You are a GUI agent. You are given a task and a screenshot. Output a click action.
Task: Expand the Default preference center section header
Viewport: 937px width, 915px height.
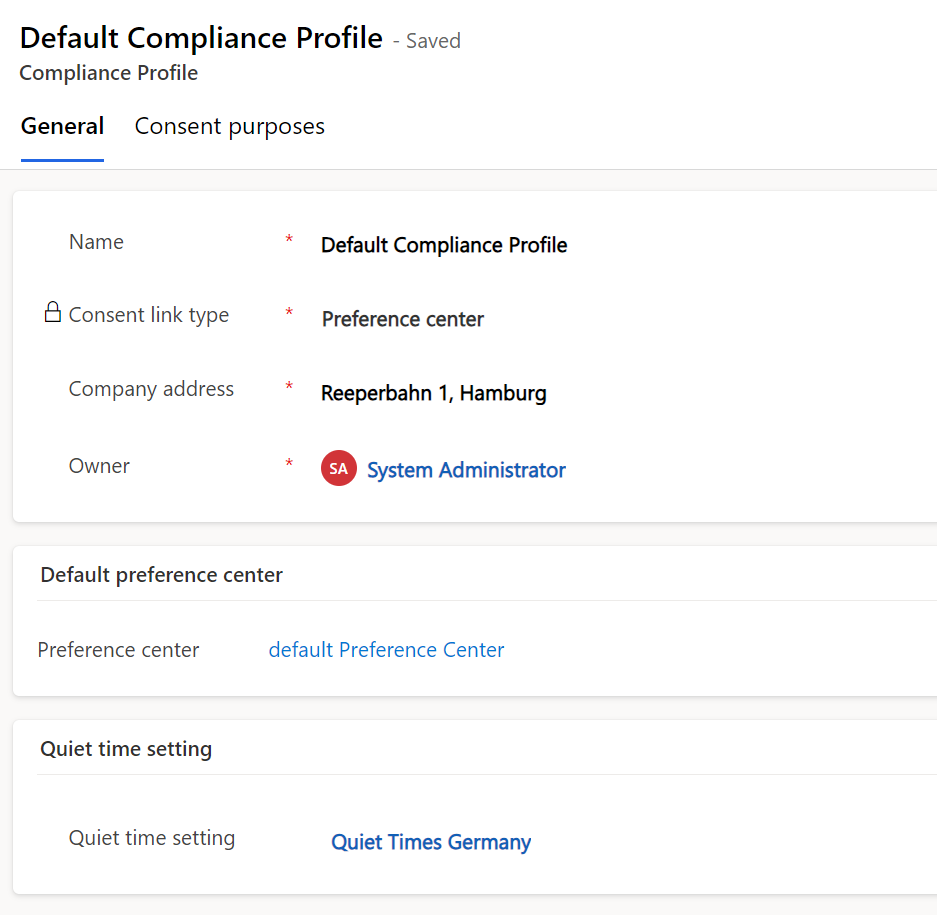161,574
